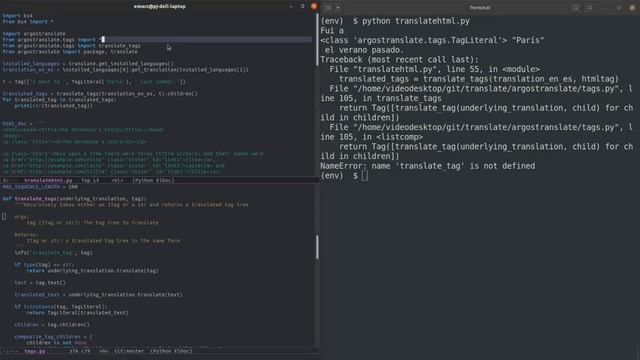Click Git:master in the tags.py mode line

click(129, 351)
